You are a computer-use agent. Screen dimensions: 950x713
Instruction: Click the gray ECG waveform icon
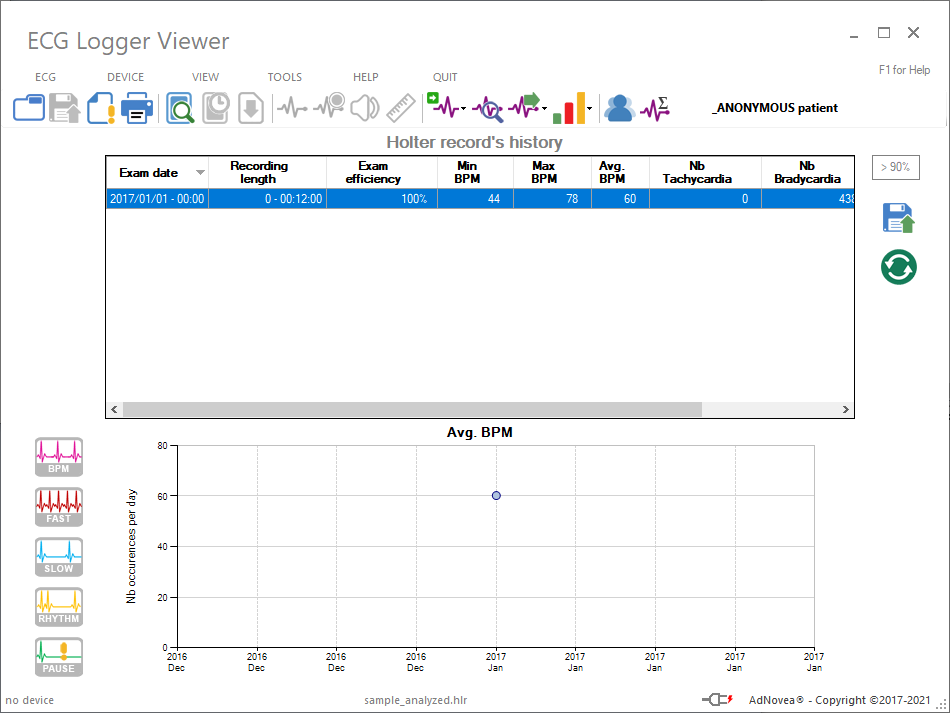point(292,108)
